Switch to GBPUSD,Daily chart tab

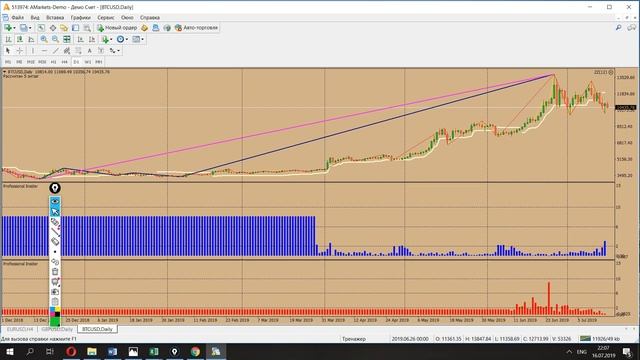pos(57,329)
